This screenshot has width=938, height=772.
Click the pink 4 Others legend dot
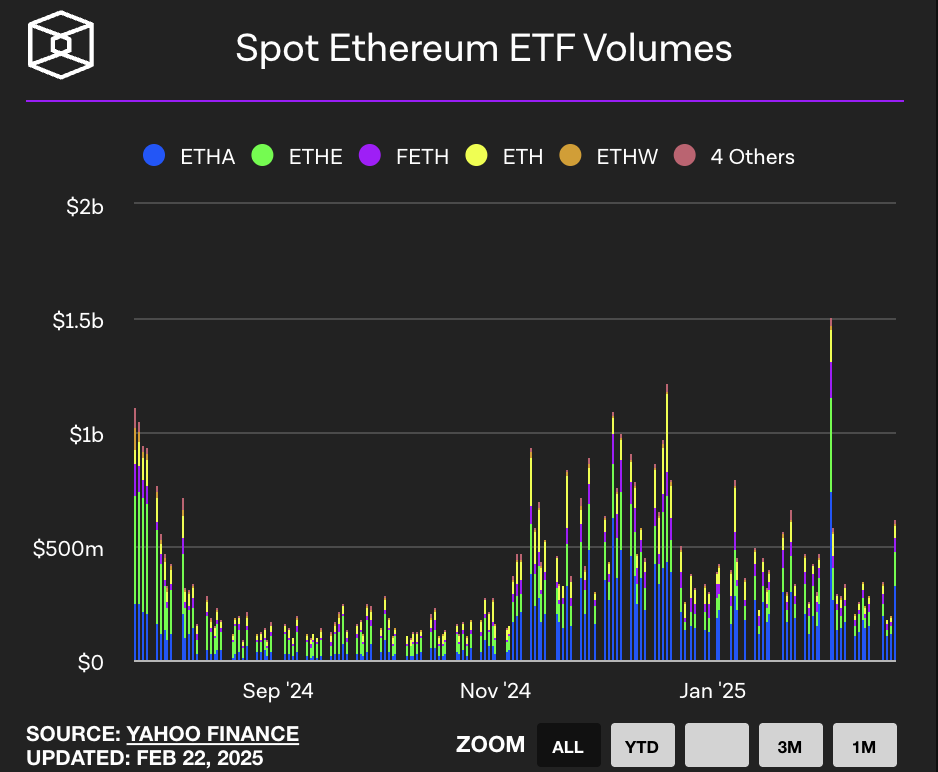684,156
